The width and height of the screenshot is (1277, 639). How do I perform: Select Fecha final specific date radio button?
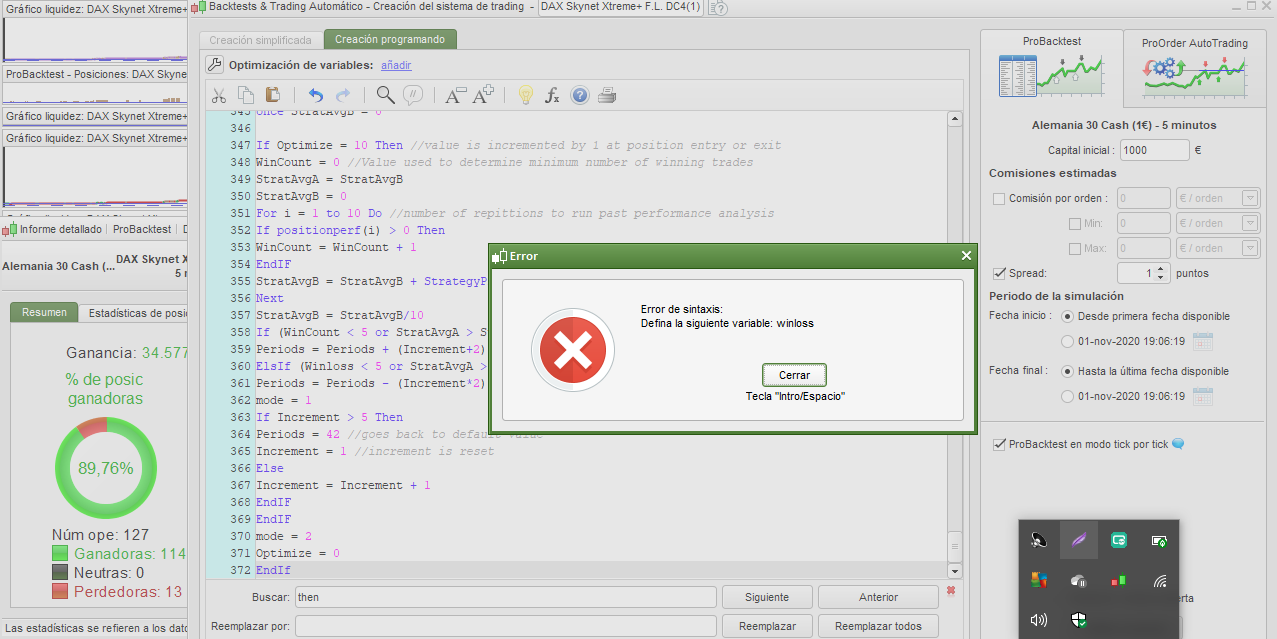[x=1067, y=397]
